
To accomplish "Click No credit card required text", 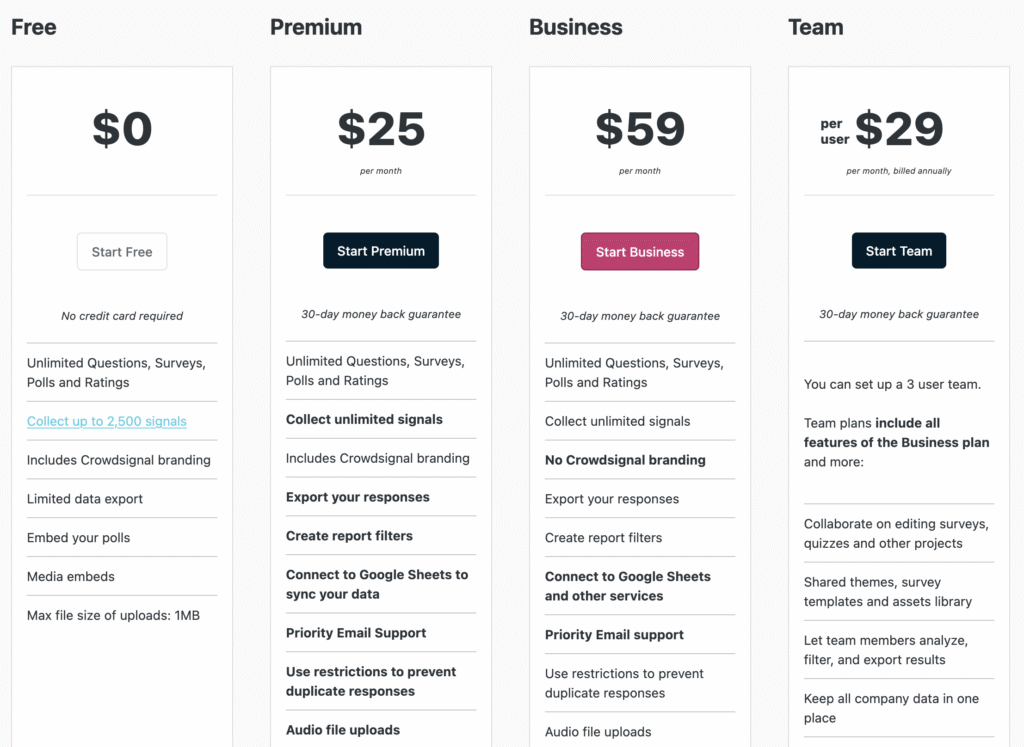I will pos(122,315).
